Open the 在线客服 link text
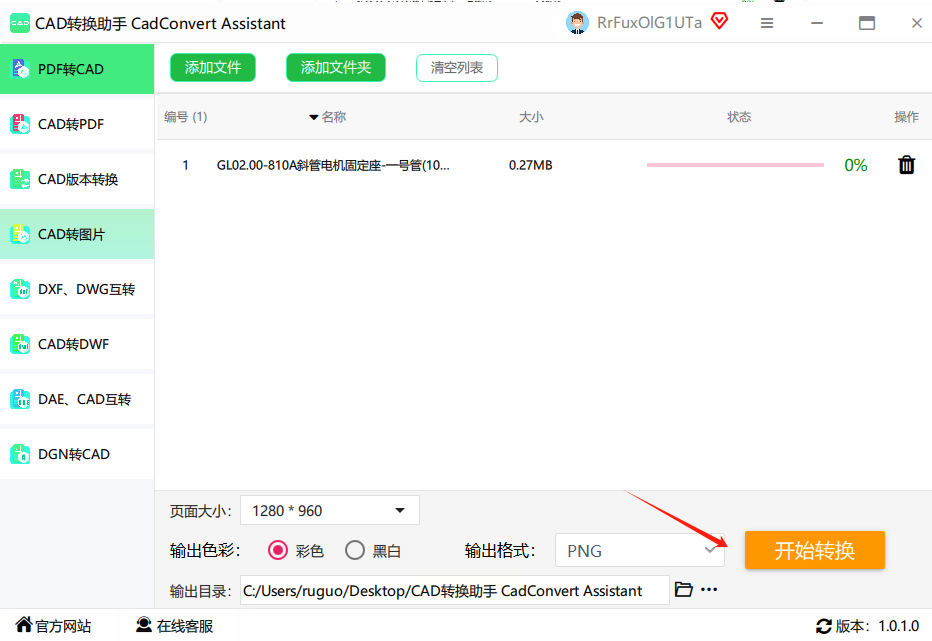Image resolution: width=932 pixels, height=641 pixels. tap(185, 626)
